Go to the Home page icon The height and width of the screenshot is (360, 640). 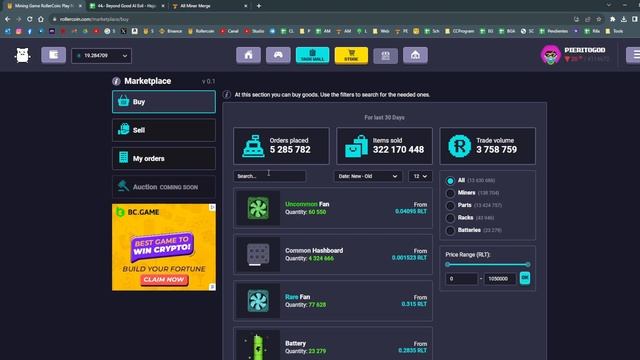[248, 55]
